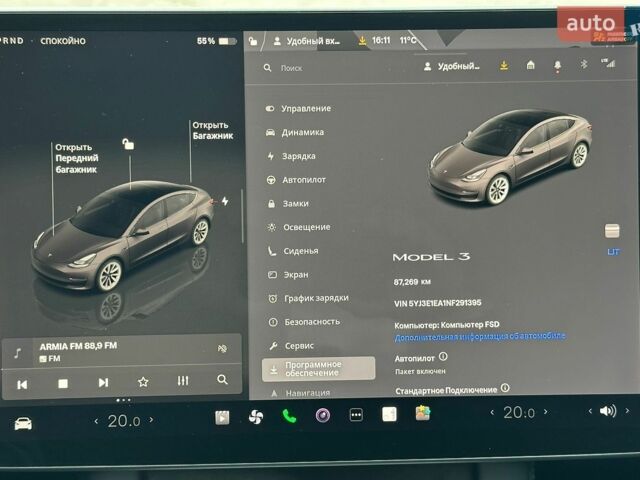Open the notifications bell icon
Viewport: 640px width, 480px height.
558,66
